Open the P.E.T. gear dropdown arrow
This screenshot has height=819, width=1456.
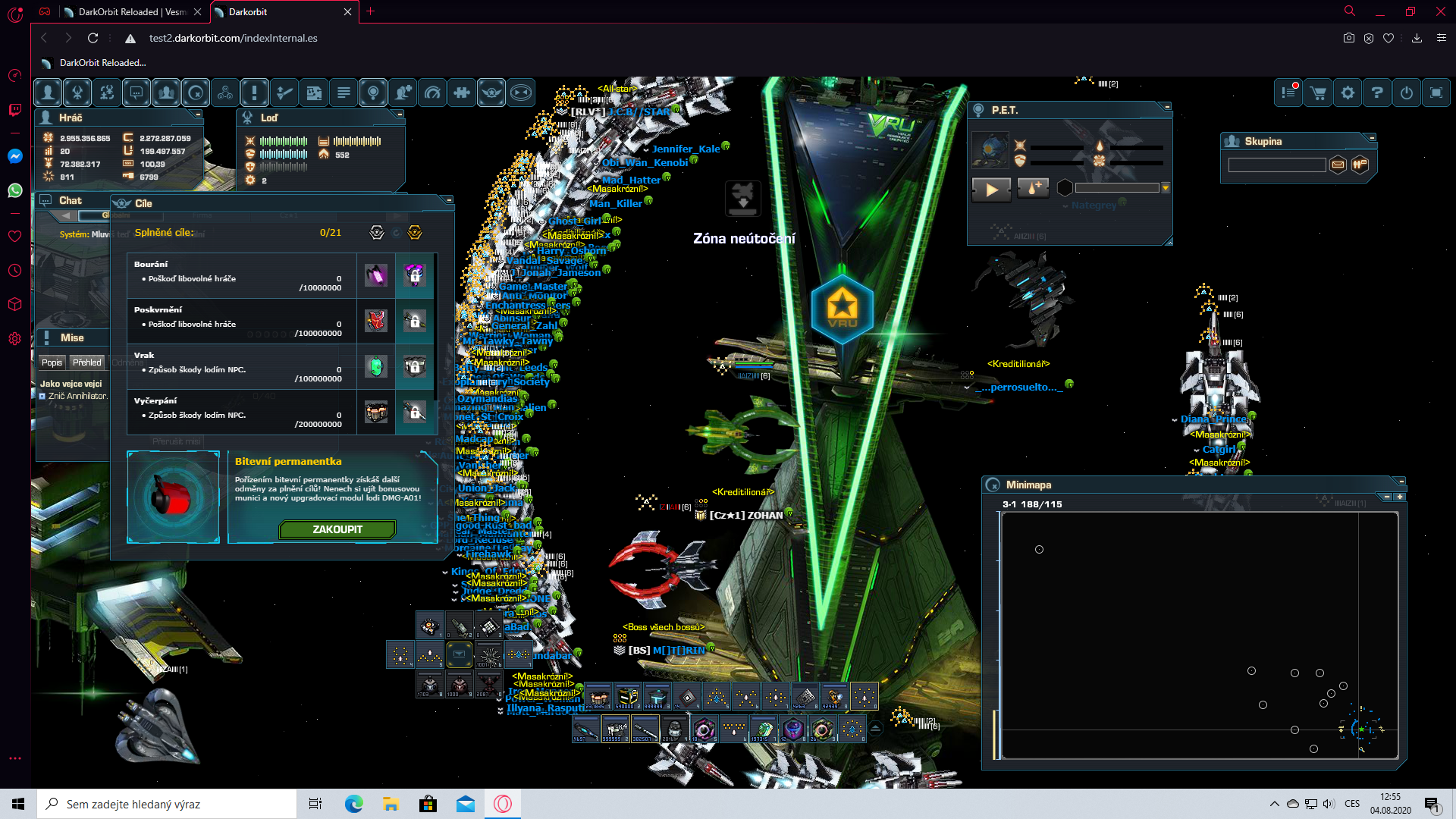(x=1166, y=188)
